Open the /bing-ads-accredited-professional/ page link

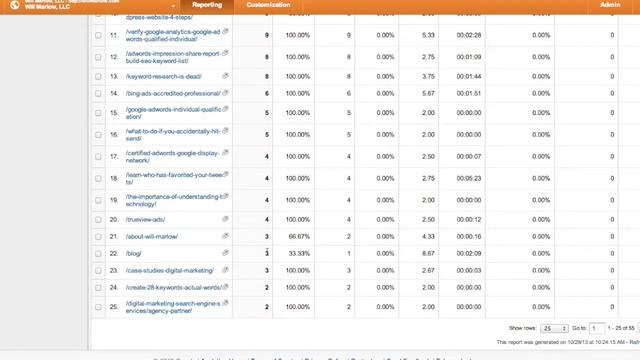(x=173, y=93)
